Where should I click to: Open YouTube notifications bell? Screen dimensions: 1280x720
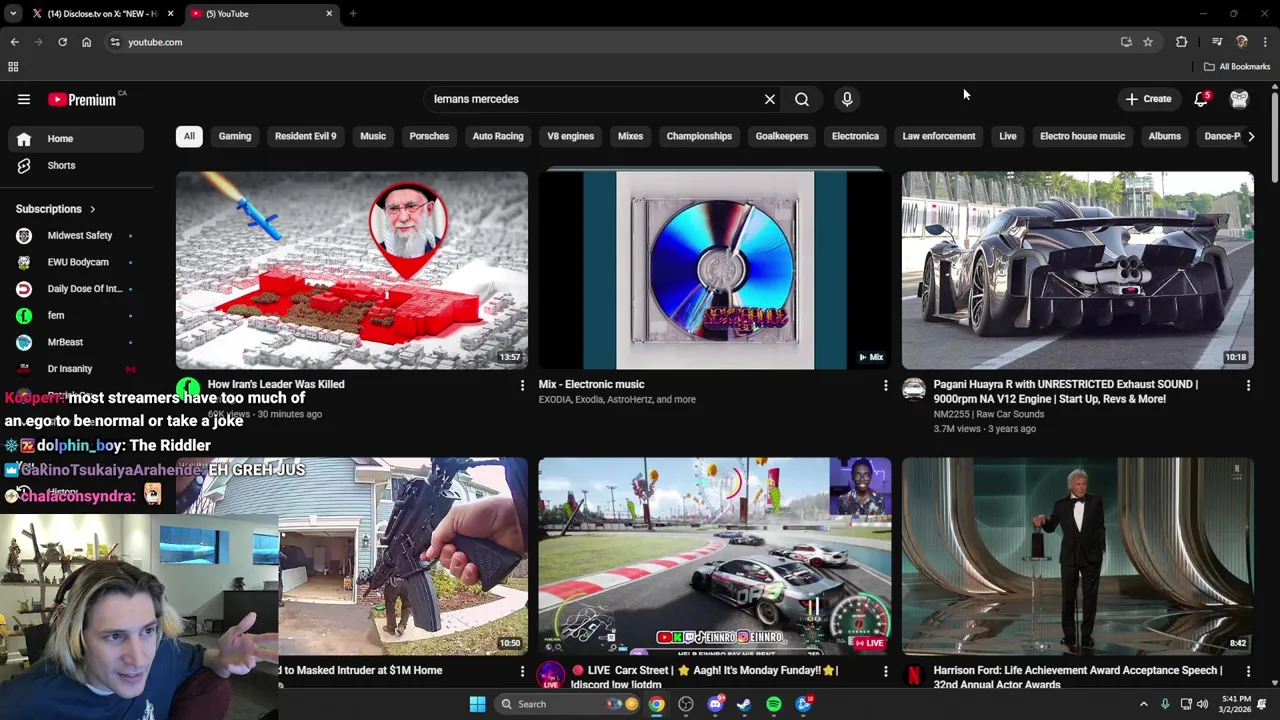[x=1201, y=99]
